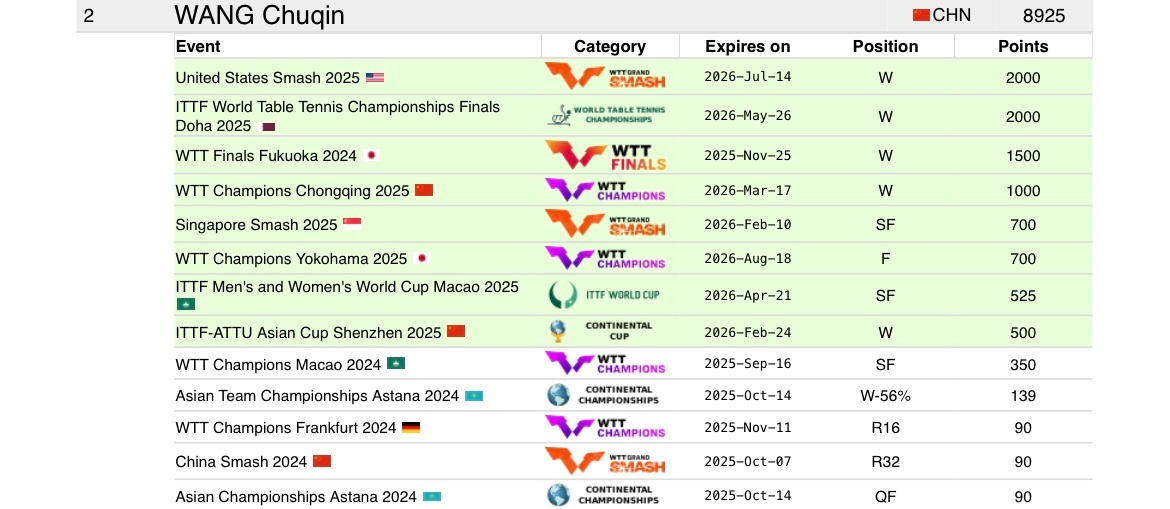Image resolution: width=1170 pixels, height=509 pixels.
Task: Click the Continental Championships logo for Asian Team Championships
Action: [x=603, y=395]
